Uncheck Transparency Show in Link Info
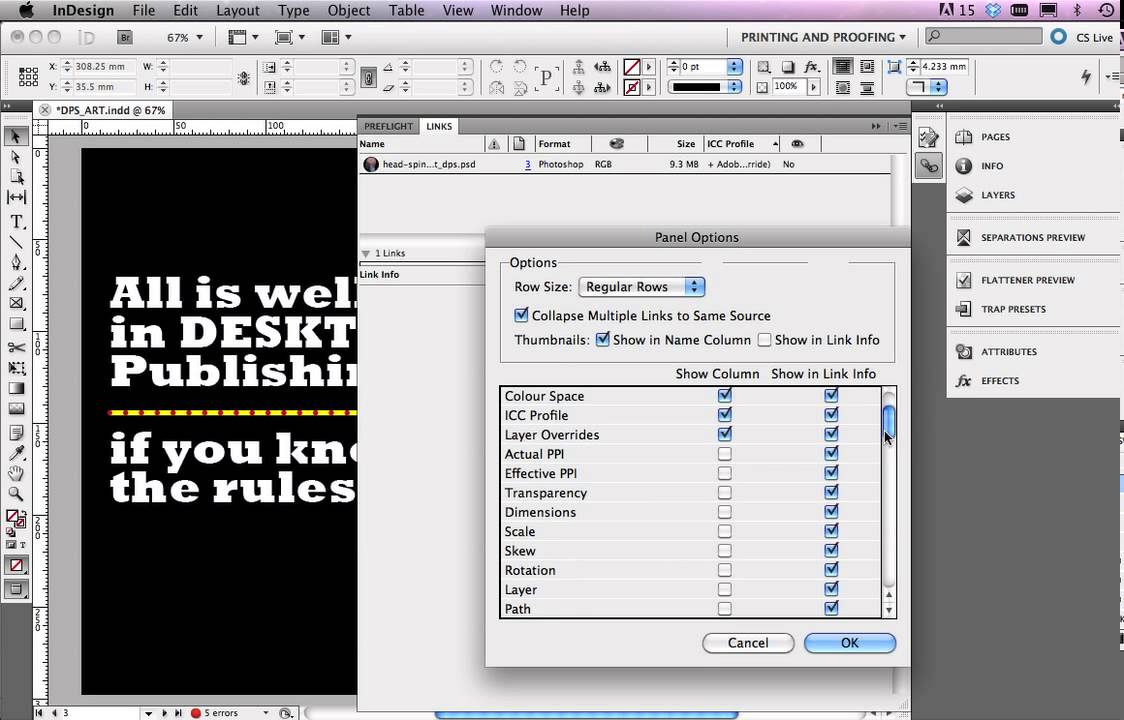Screen dimensions: 1124x720 coord(831,492)
